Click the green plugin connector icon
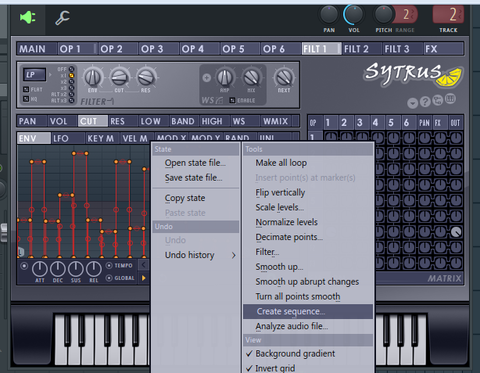This screenshot has height=373, width=480. pos(27,17)
